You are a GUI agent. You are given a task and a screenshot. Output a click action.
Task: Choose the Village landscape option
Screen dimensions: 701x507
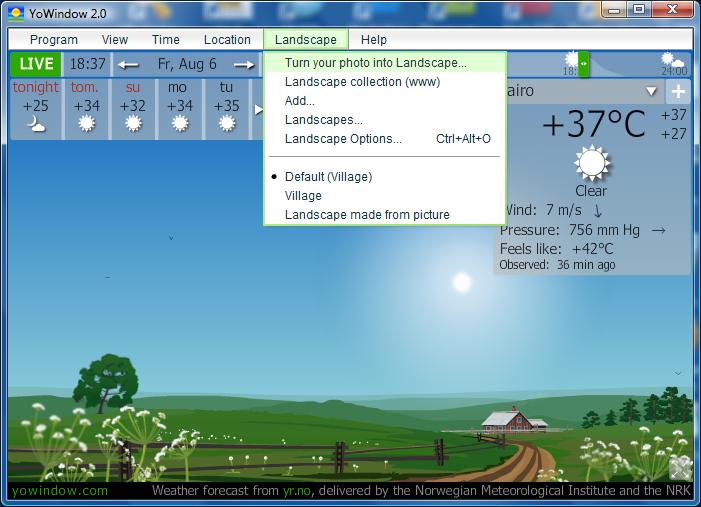303,196
